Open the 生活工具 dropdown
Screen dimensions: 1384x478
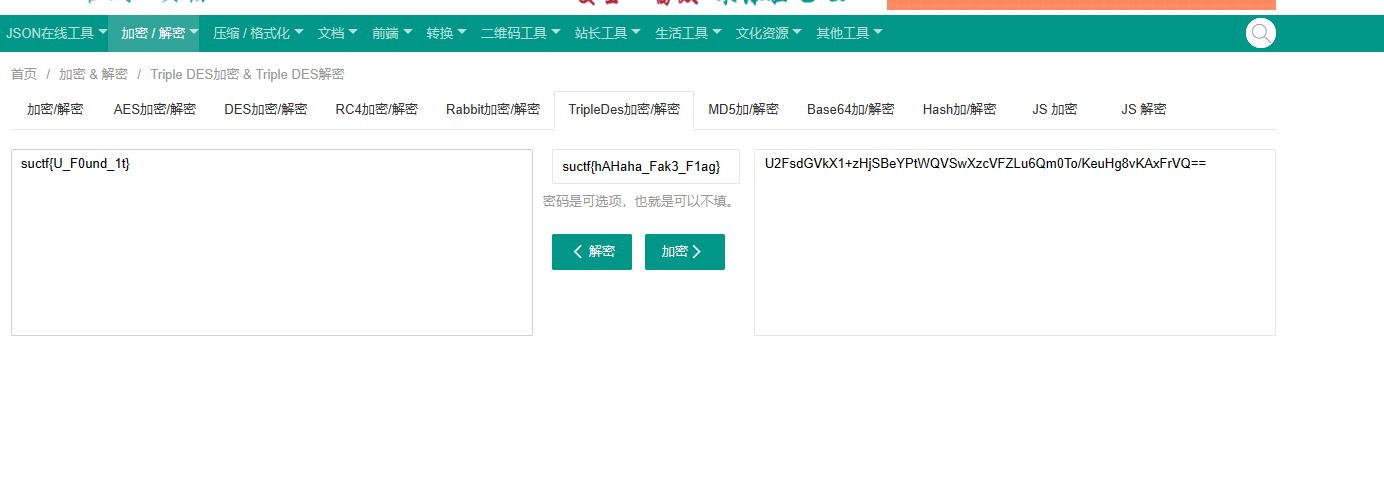coord(688,33)
